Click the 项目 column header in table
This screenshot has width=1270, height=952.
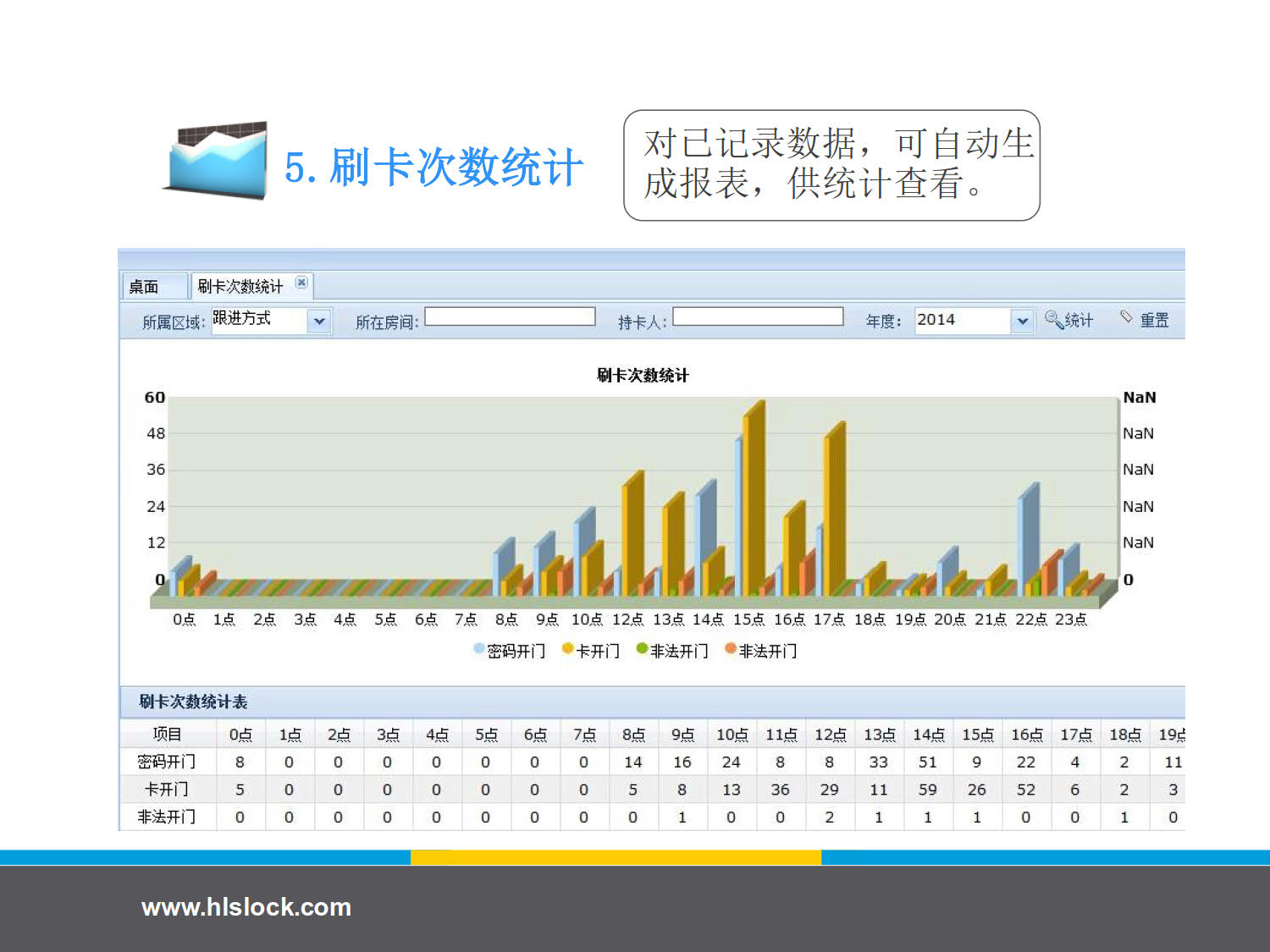pos(167,735)
